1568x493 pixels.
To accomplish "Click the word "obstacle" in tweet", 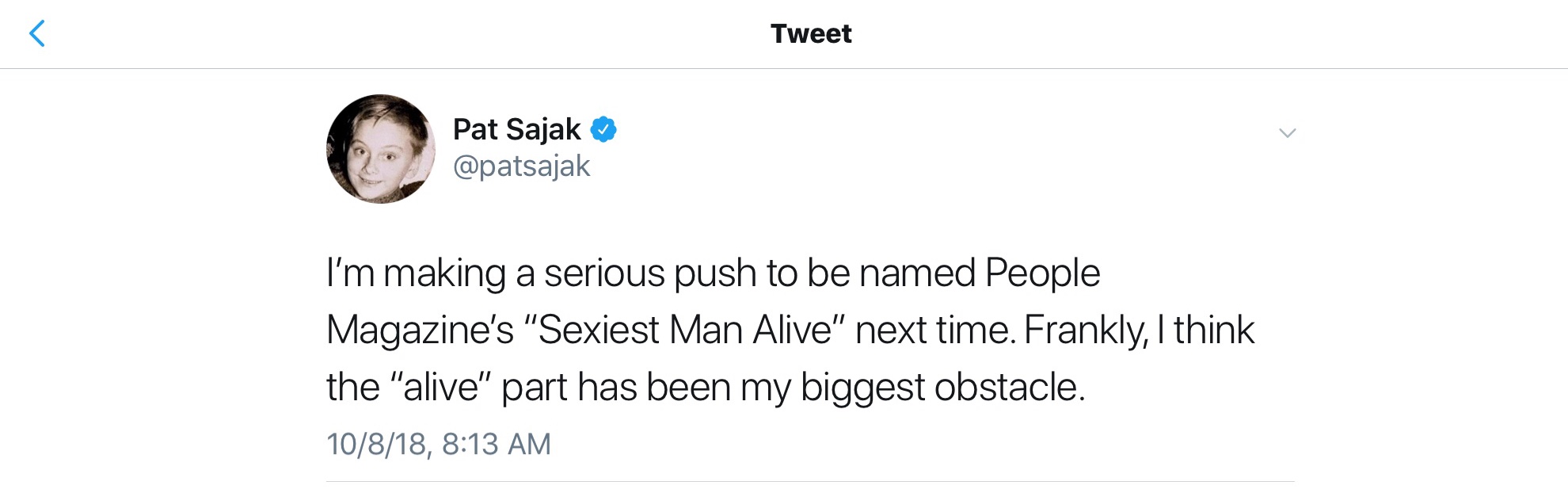I will (x=1009, y=387).
